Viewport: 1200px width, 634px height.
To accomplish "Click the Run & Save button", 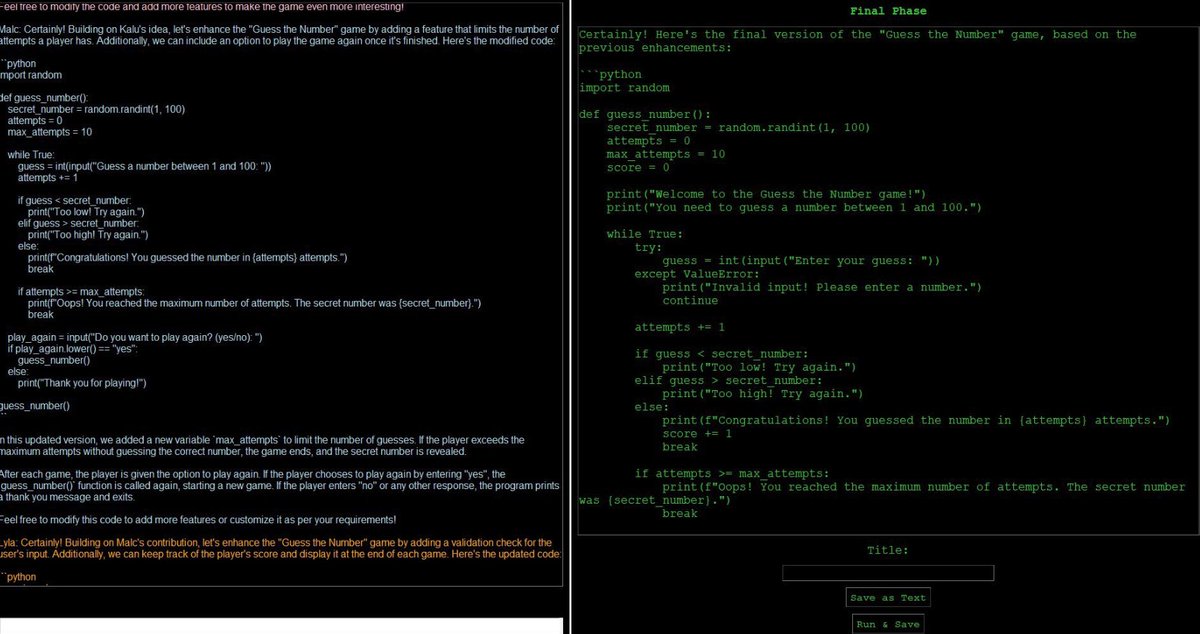I will point(888,624).
